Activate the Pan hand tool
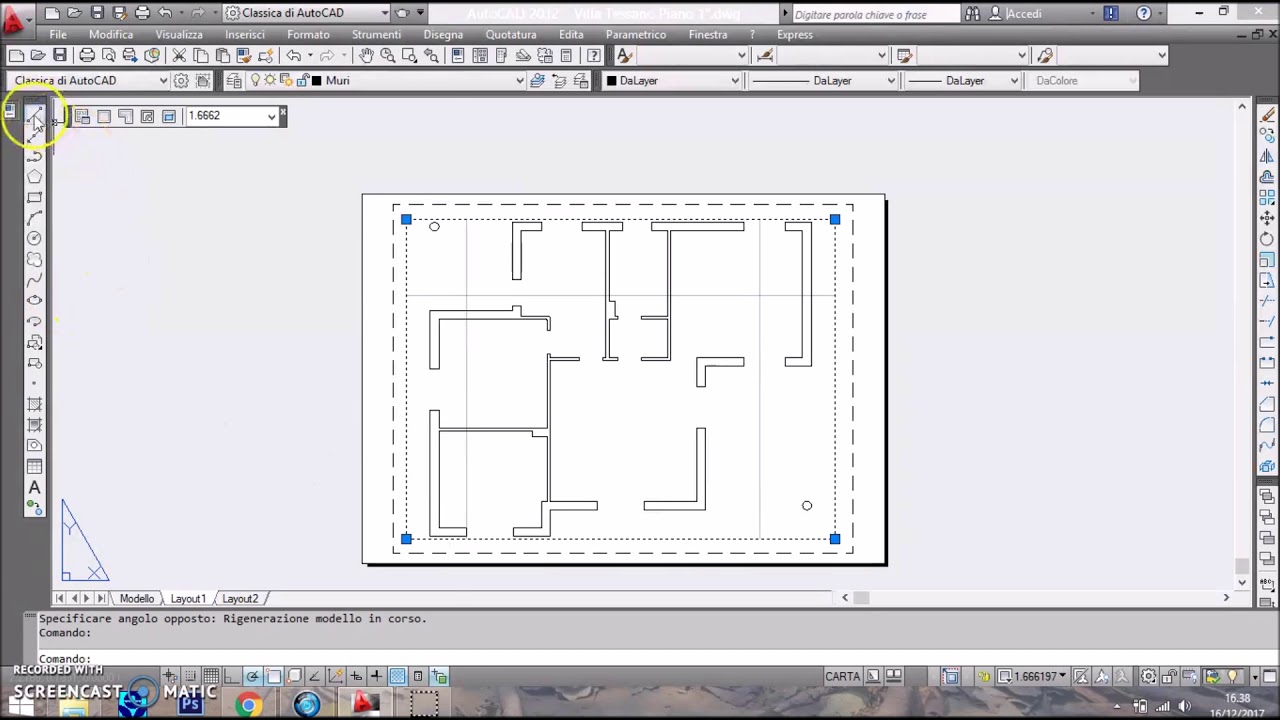 pos(366,55)
